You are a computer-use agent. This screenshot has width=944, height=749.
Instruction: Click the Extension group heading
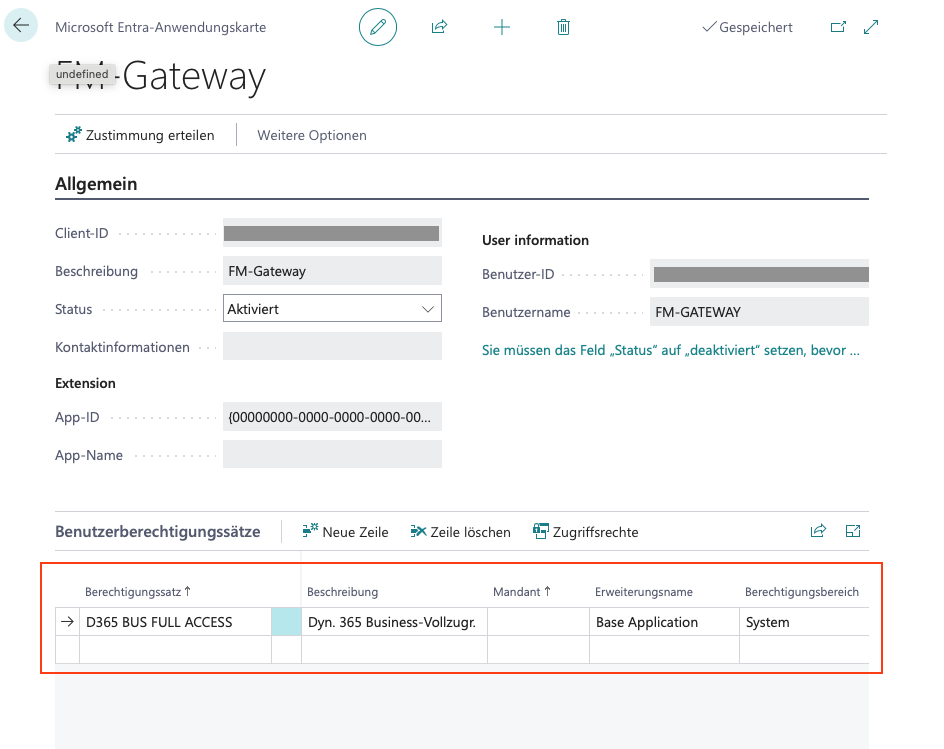[85, 383]
